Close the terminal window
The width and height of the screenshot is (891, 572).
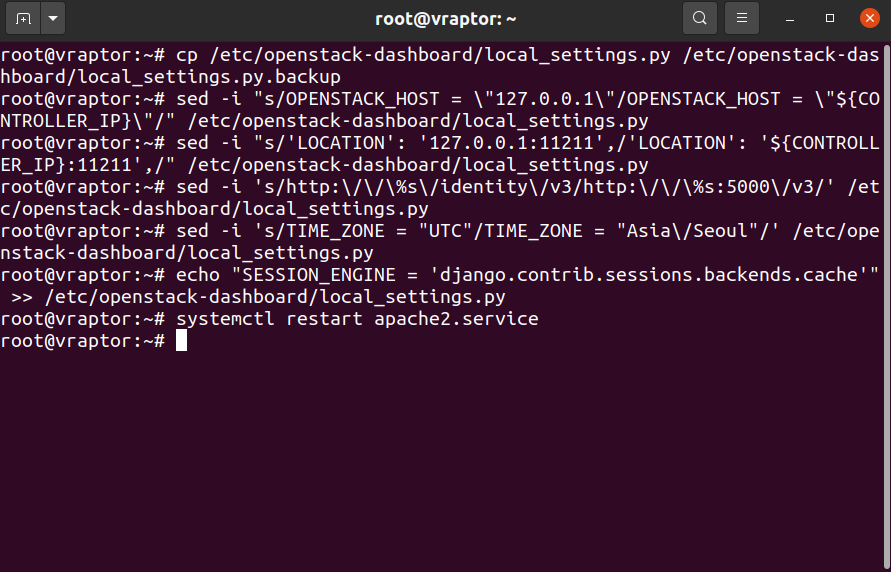point(869,18)
